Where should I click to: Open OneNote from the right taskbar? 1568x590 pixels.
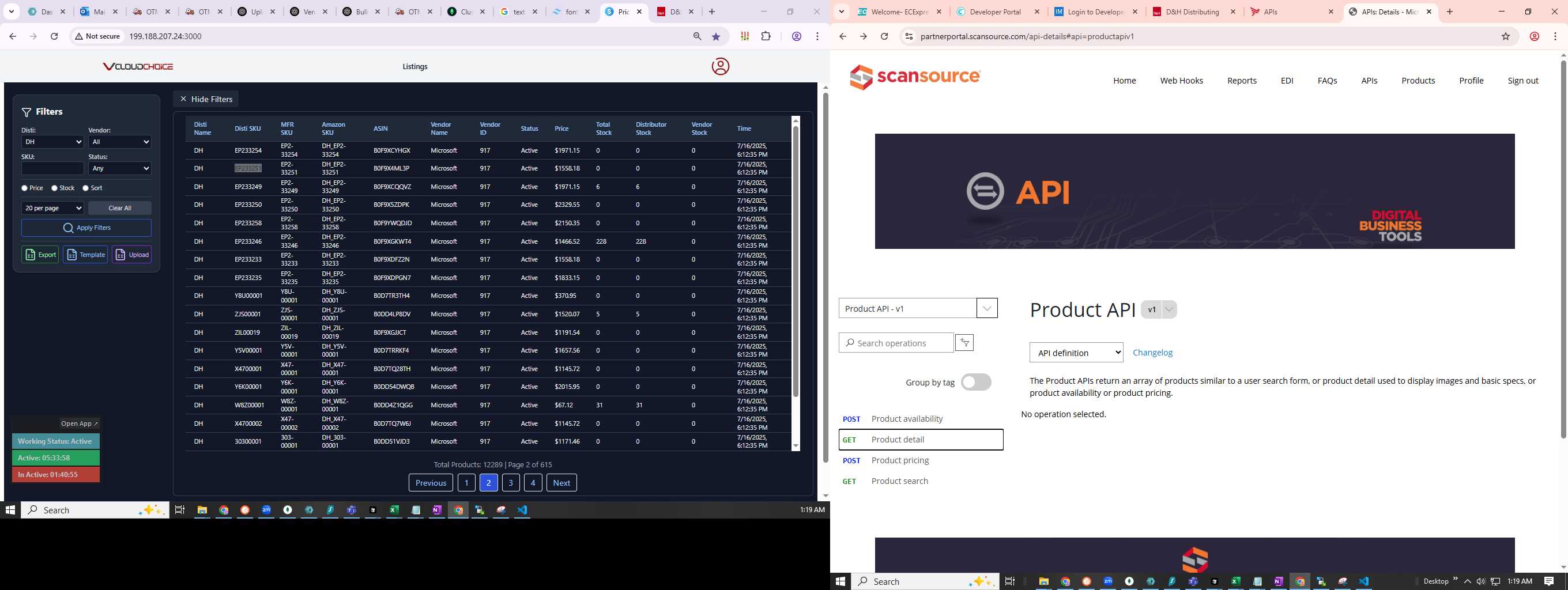coord(1278,581)
